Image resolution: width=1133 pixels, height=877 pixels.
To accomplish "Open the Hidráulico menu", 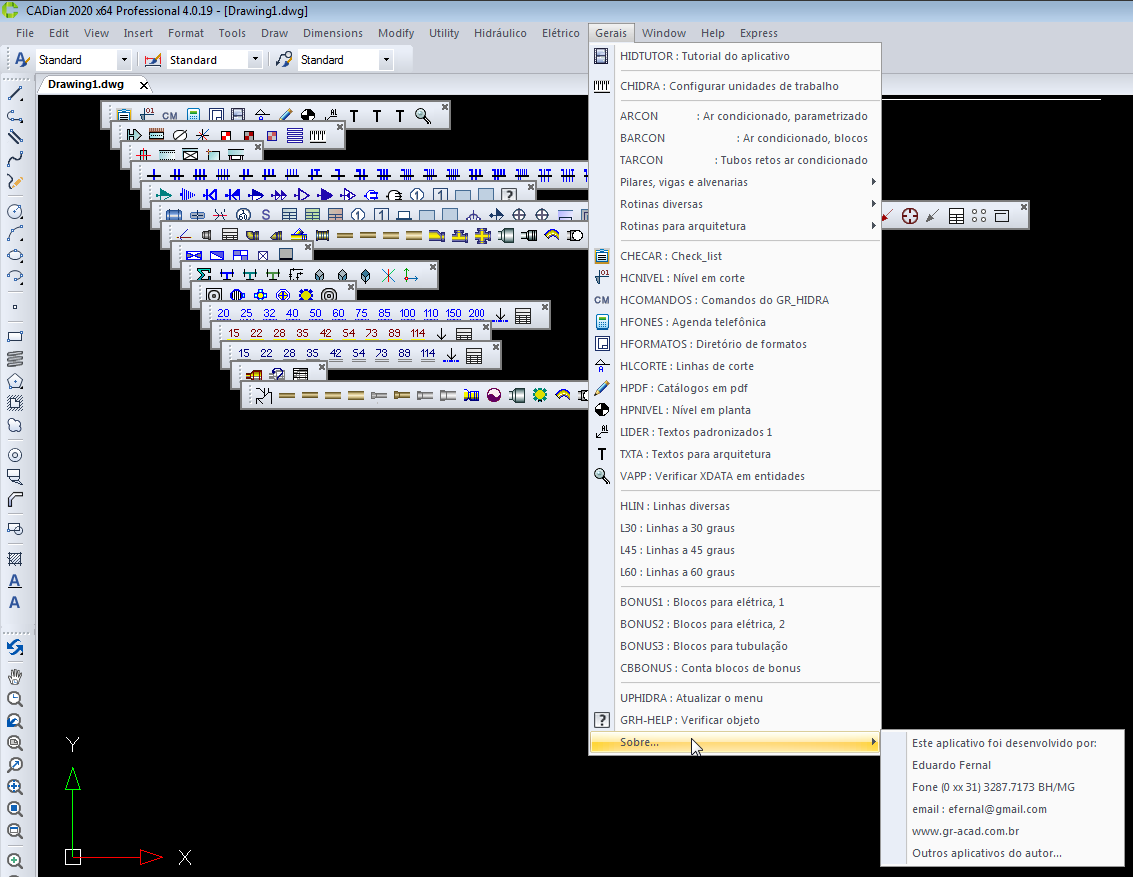I will click(x=500, y=33).
